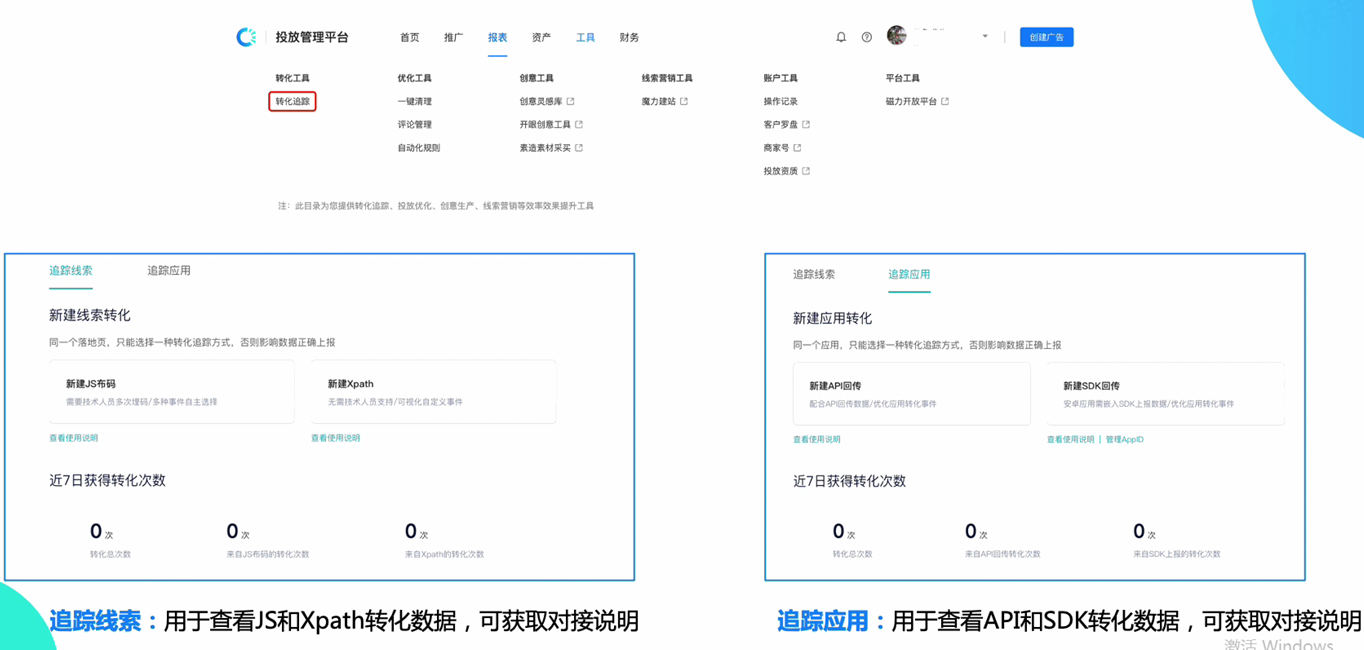Open the 财务 menu in top navigation
This screenshot has width=1364, height=650.
coord(629,37)
